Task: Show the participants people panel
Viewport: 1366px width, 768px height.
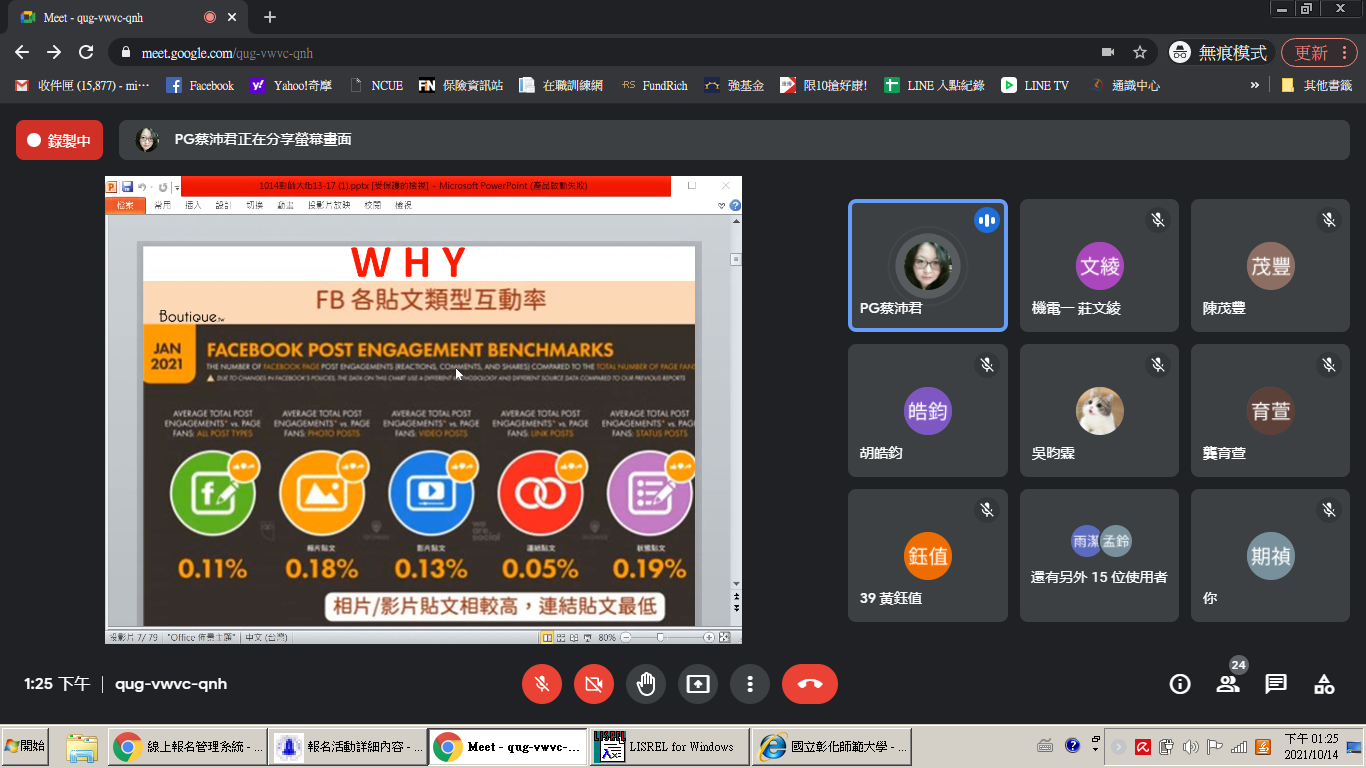Action: click(x=1228, y=684)
